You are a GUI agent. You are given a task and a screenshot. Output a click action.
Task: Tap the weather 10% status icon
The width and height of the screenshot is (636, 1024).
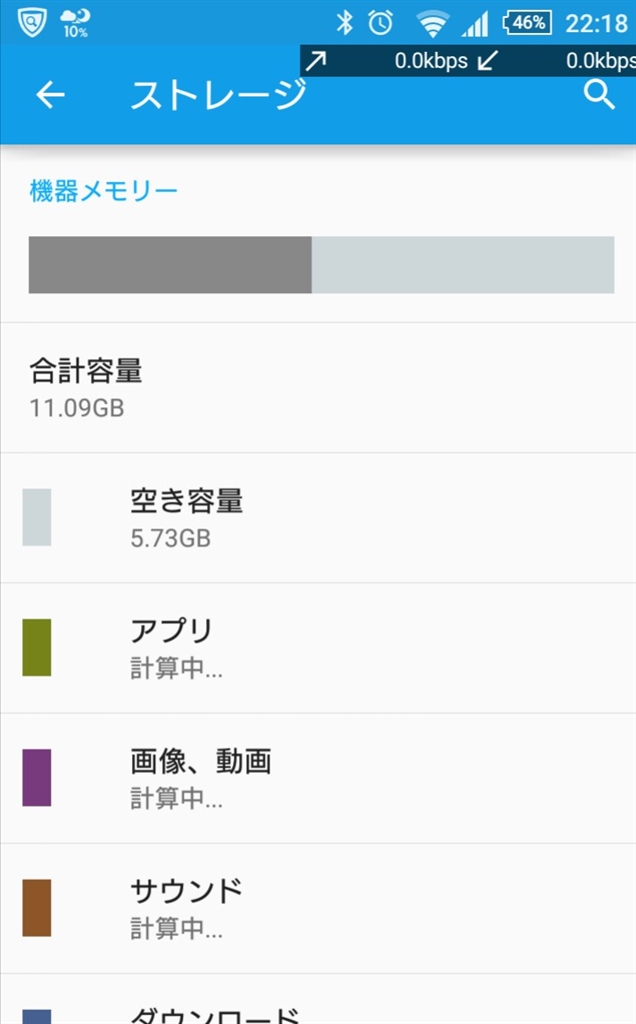75,22
